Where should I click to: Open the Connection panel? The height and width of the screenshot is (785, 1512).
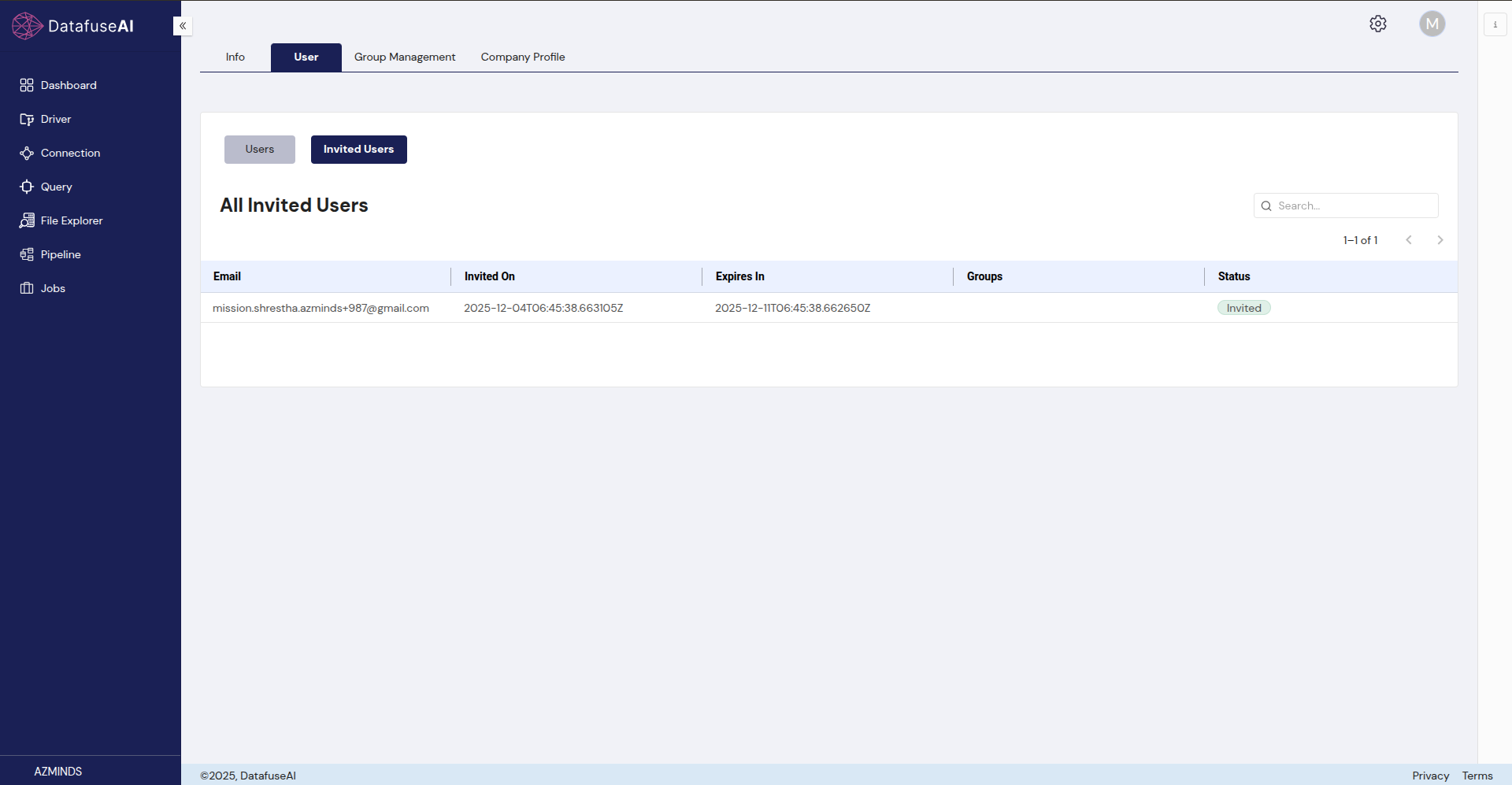coord(70,153)
